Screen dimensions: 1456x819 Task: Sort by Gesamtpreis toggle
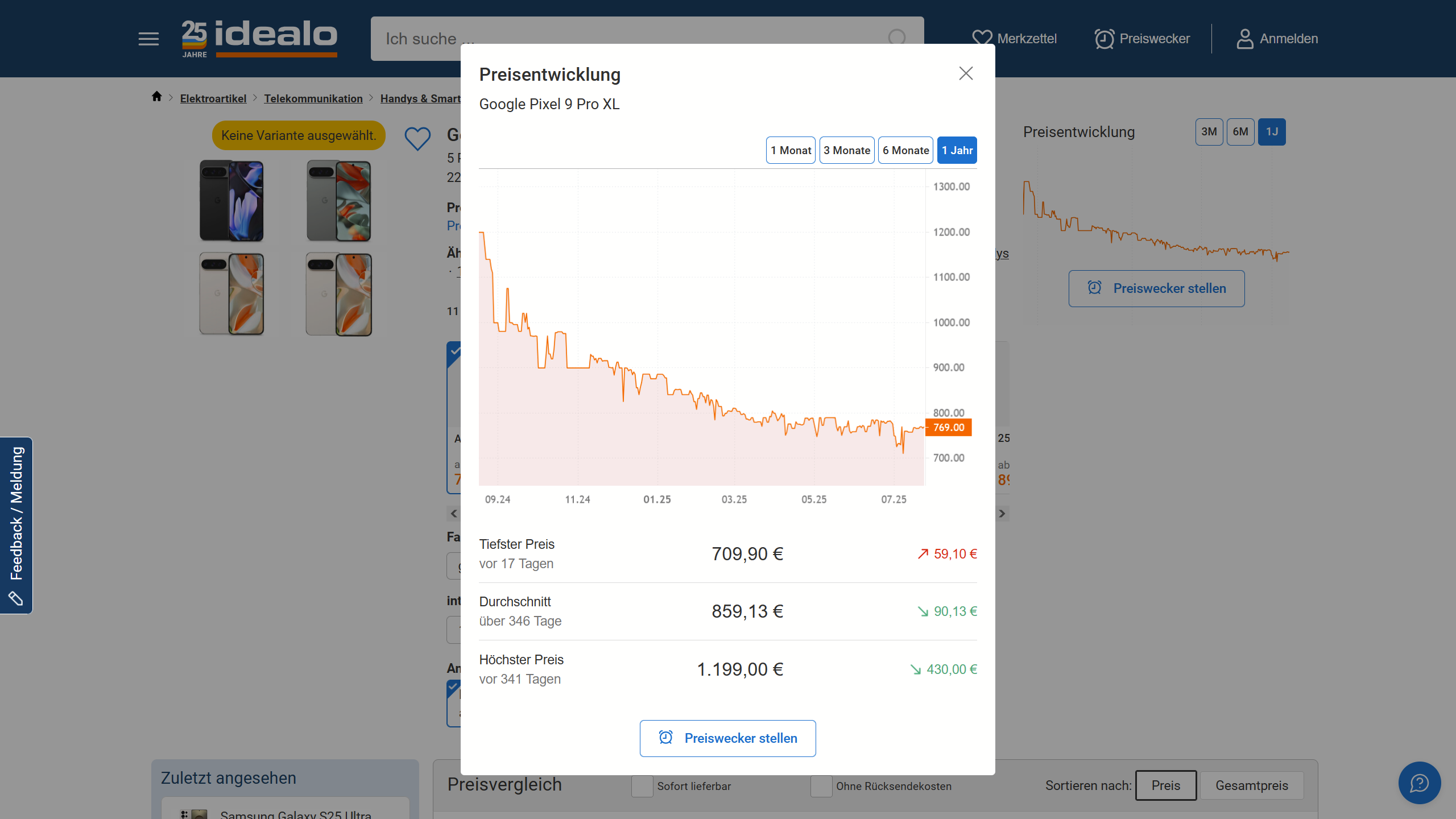(1251, 785)
